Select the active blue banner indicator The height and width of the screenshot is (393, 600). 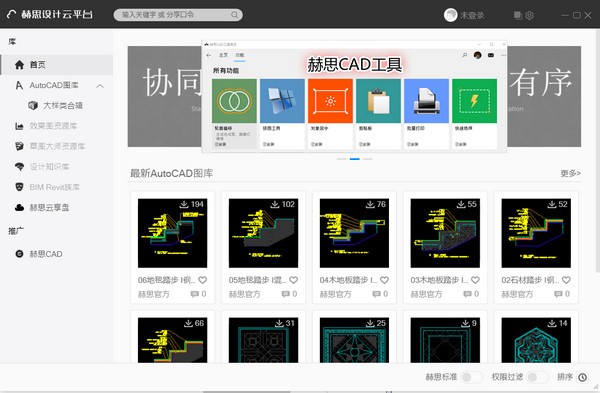pyautogui.click(x=355, y=159)
